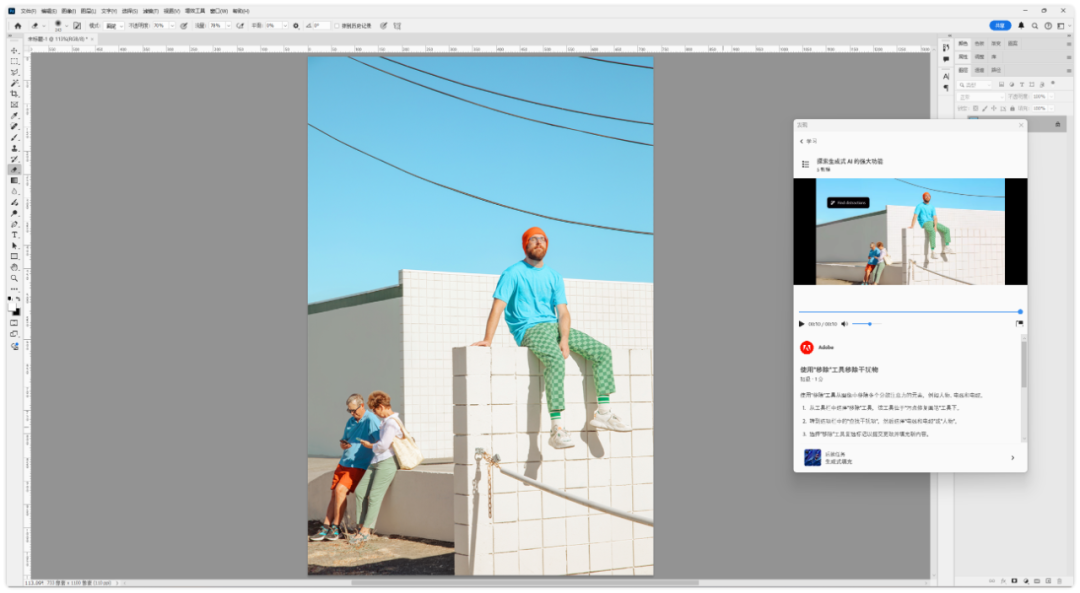1080x593 pixels.
Task: Click the tutorial video progress slider
Action: tap(908, 312)
